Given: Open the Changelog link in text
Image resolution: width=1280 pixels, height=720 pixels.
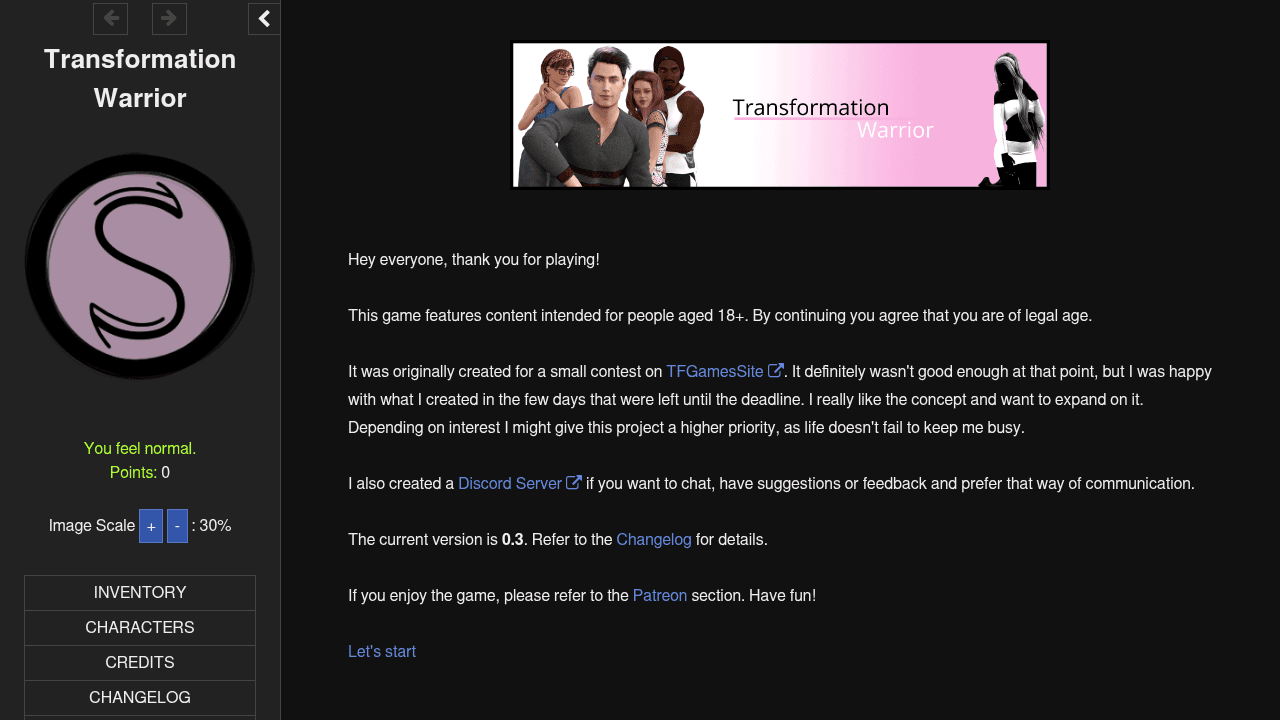Looking at the screenshot, I should click(654, 540).
